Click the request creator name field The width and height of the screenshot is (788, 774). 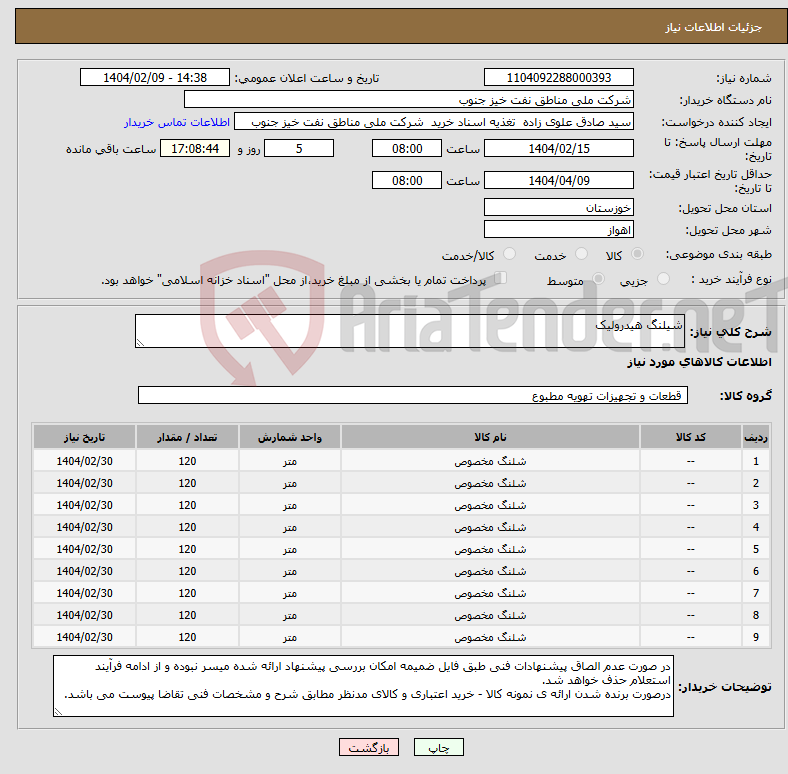(434, 122)
